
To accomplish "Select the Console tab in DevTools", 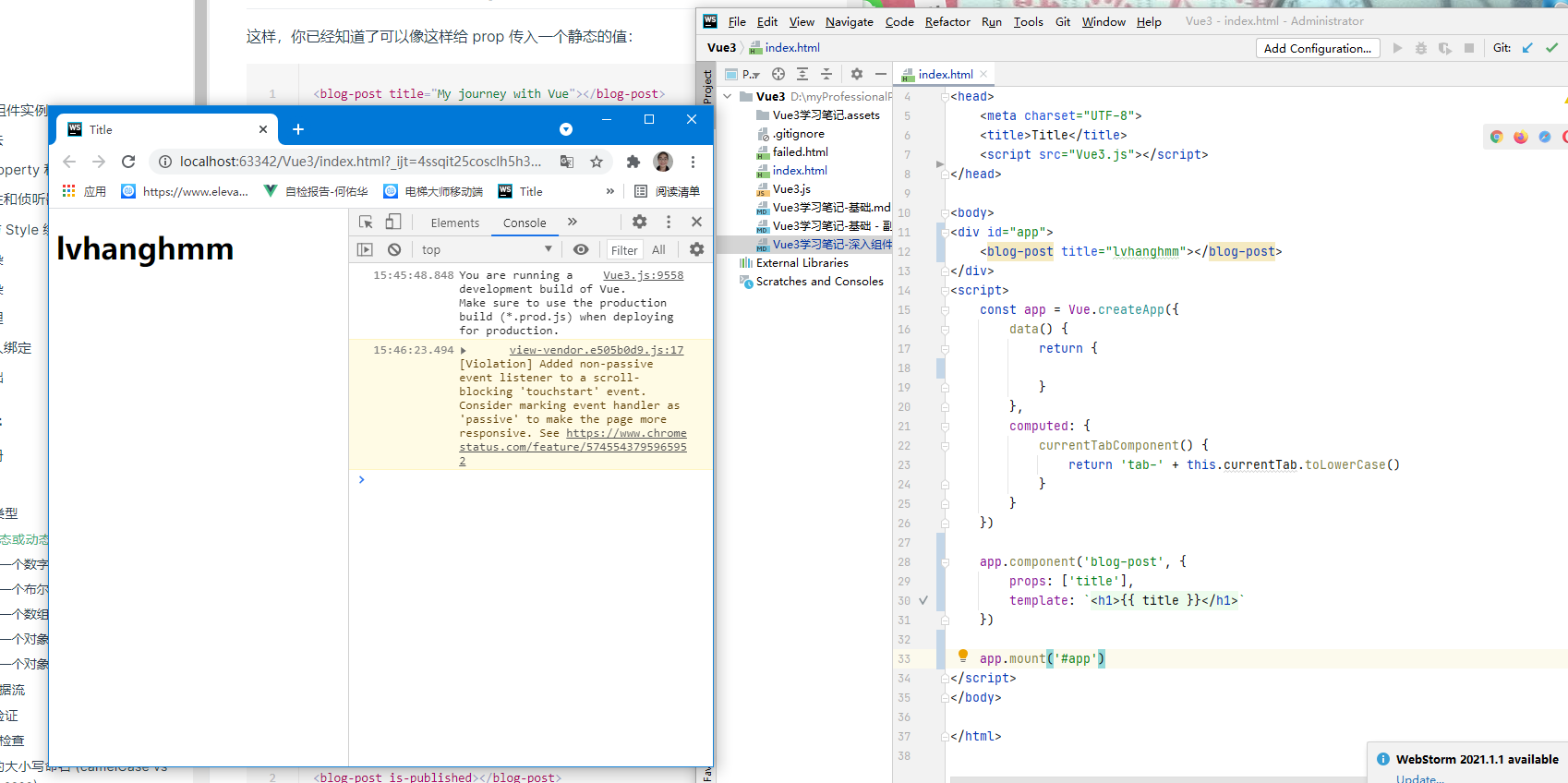I will pos(525,223).
